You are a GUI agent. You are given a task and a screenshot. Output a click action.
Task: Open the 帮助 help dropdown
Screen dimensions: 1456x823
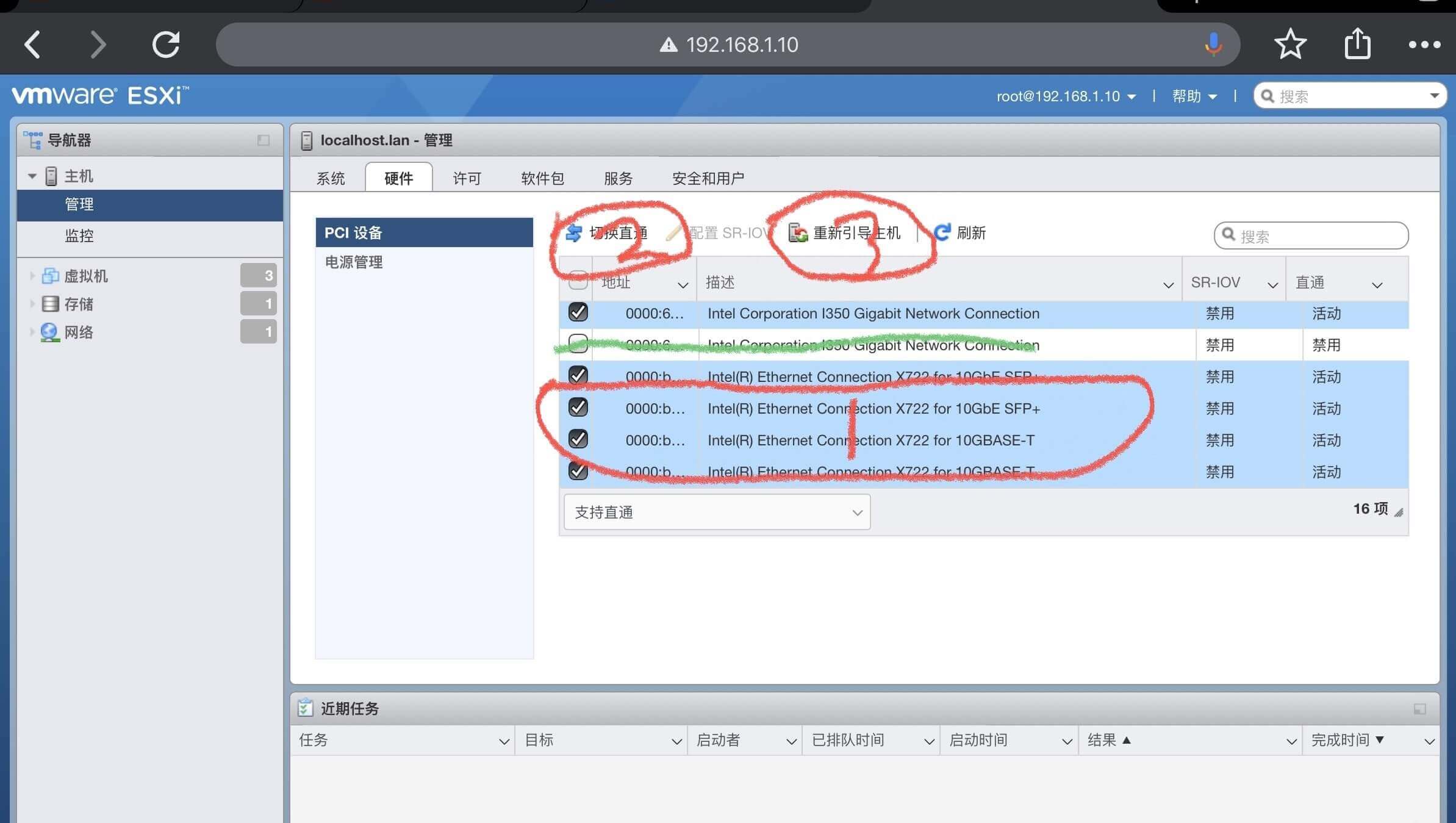point(1194,96)
